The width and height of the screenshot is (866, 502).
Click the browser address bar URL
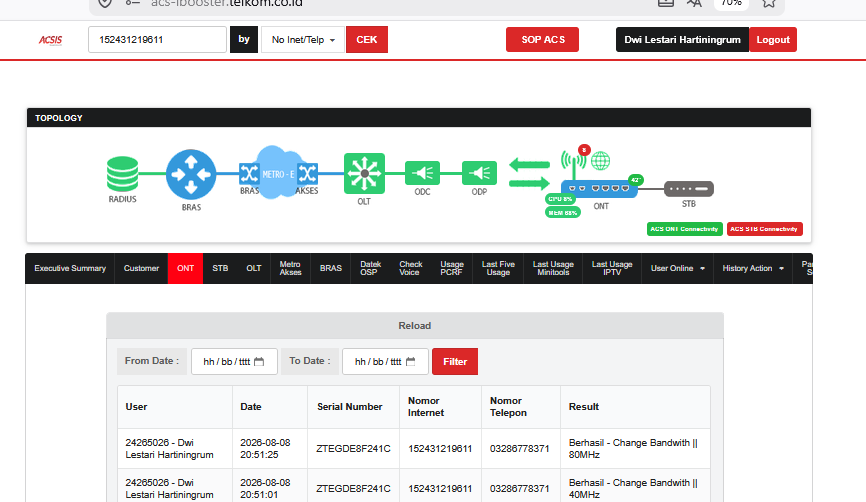[227, 3]
